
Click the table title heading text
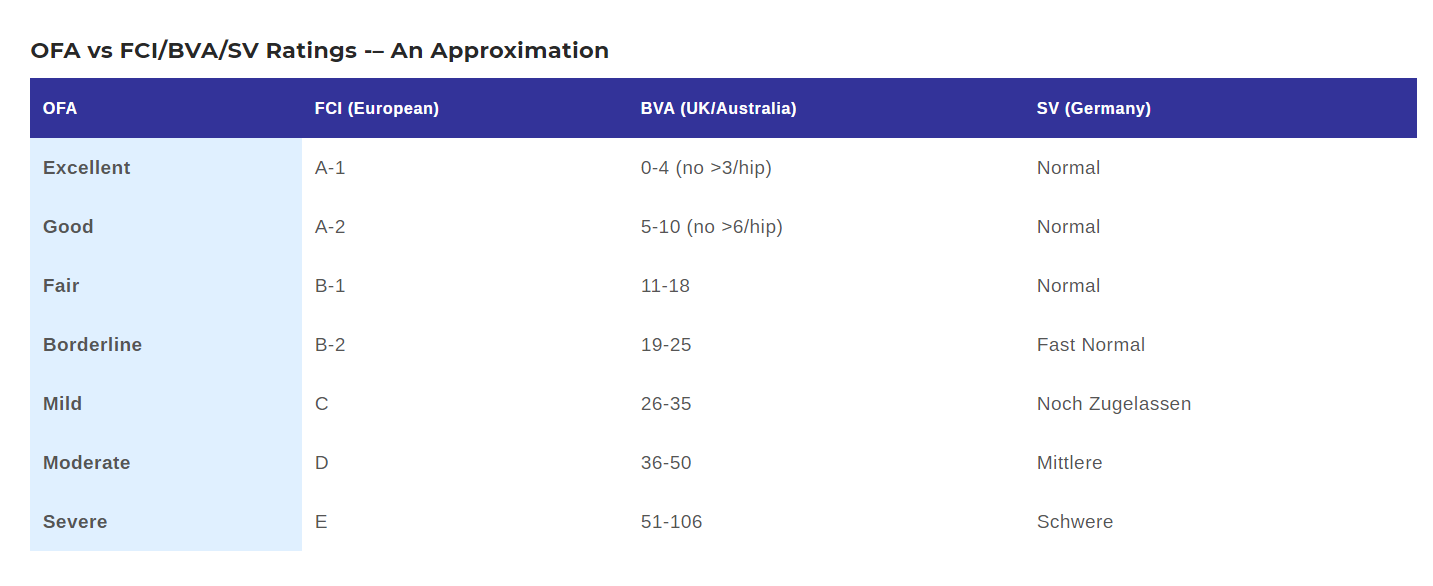click(319, 50)
